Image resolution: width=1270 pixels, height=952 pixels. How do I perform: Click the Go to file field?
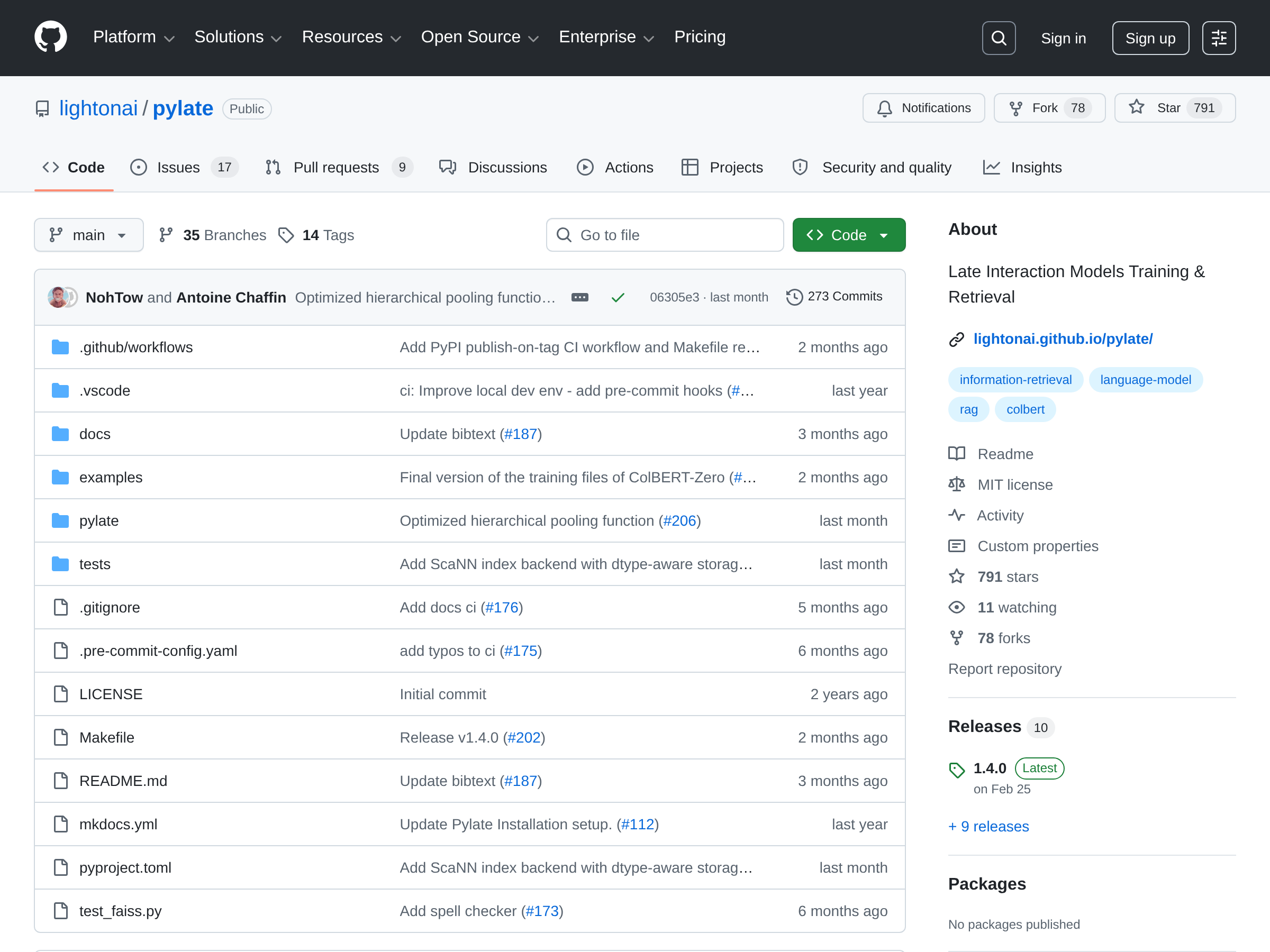pyautogui.click(x=665, y=235)
